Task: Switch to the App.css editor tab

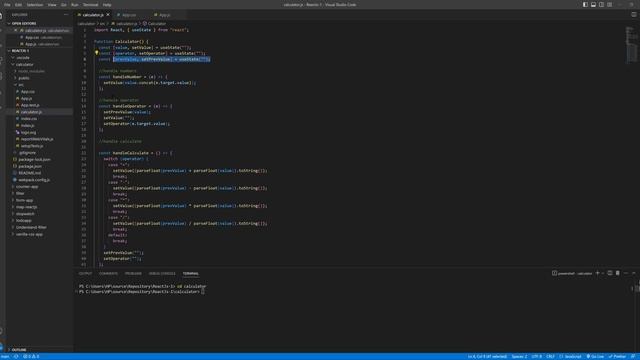Action: [129, 15]
